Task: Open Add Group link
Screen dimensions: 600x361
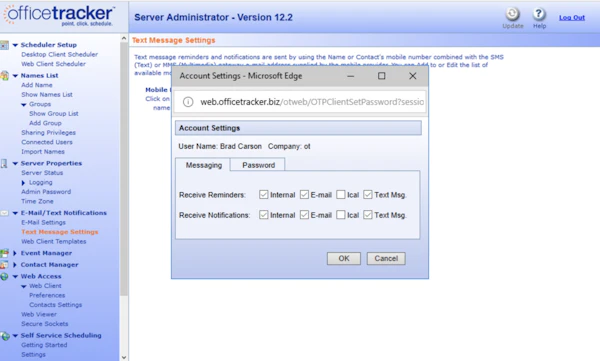Action: (45, 123)
